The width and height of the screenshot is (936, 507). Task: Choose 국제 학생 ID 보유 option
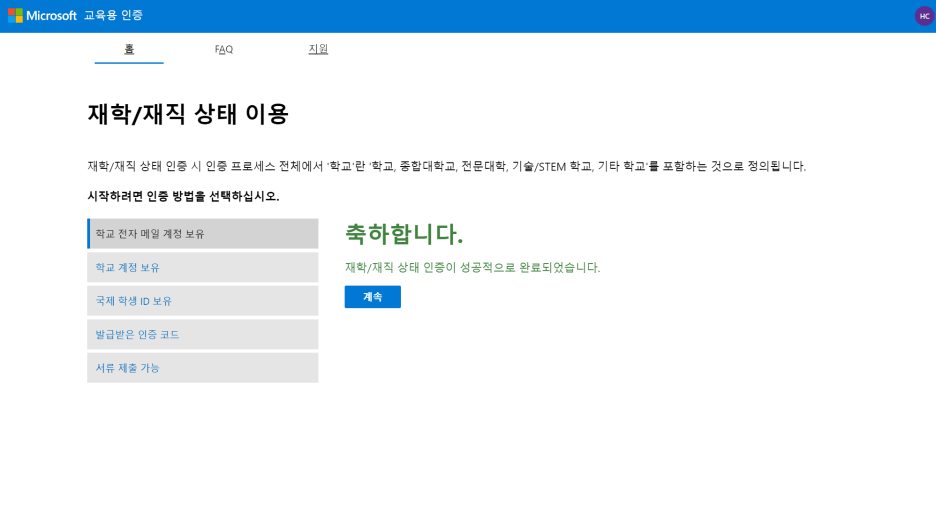203,300
